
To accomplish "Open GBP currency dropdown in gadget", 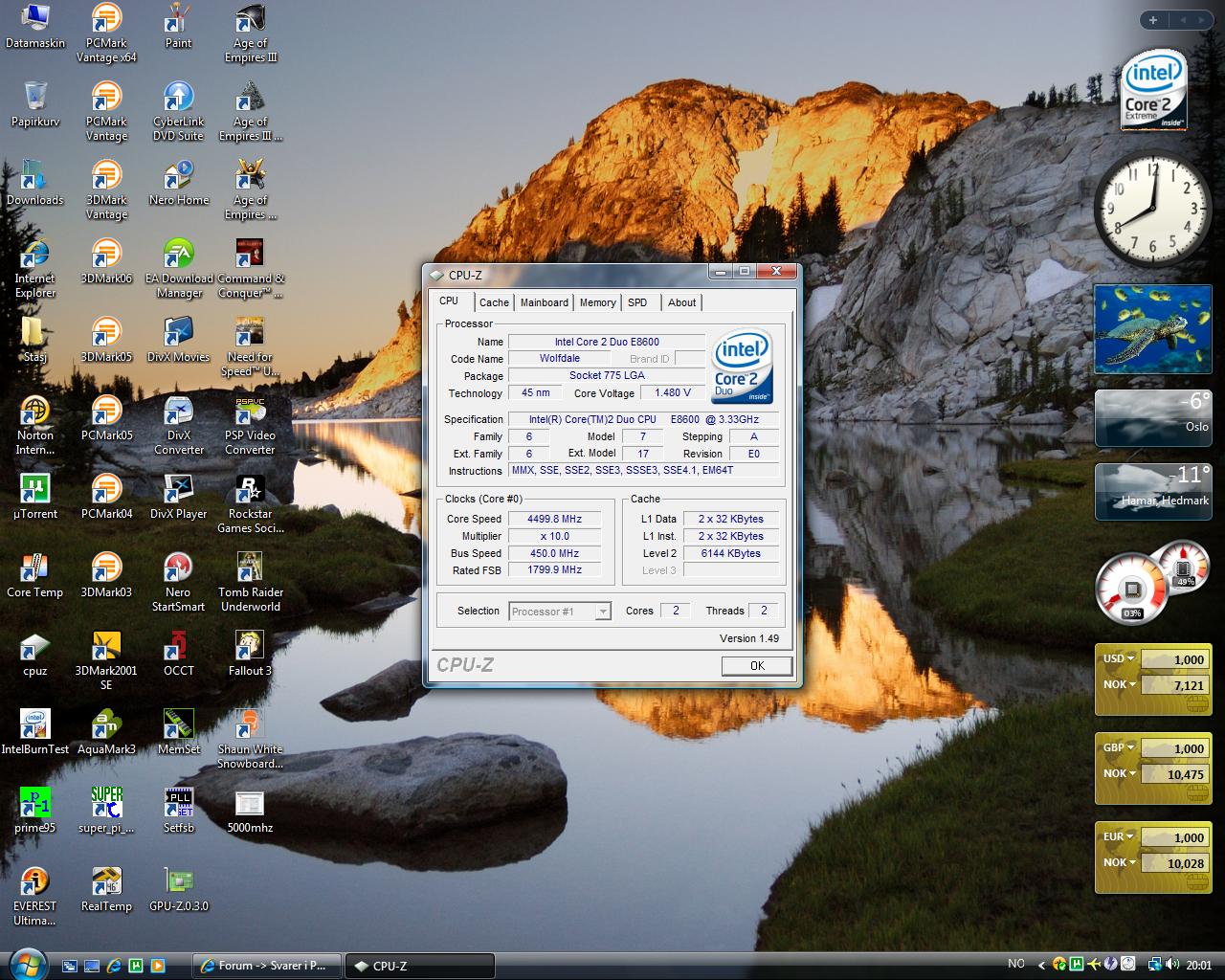I will click(x=1118, y=747).
